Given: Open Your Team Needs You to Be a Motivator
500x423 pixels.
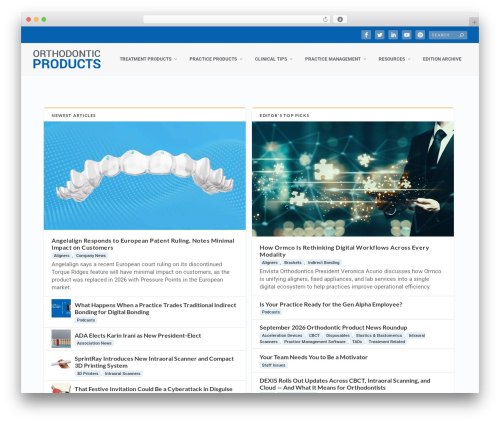Looking at the screenshot, I should tap(313, 357).
